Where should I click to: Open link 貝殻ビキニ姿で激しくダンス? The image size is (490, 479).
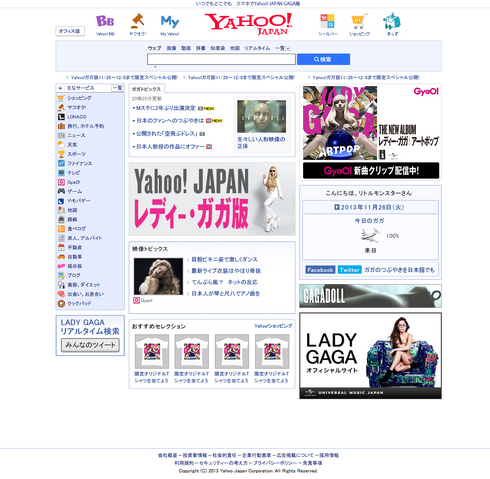click(x=224, y=259)
